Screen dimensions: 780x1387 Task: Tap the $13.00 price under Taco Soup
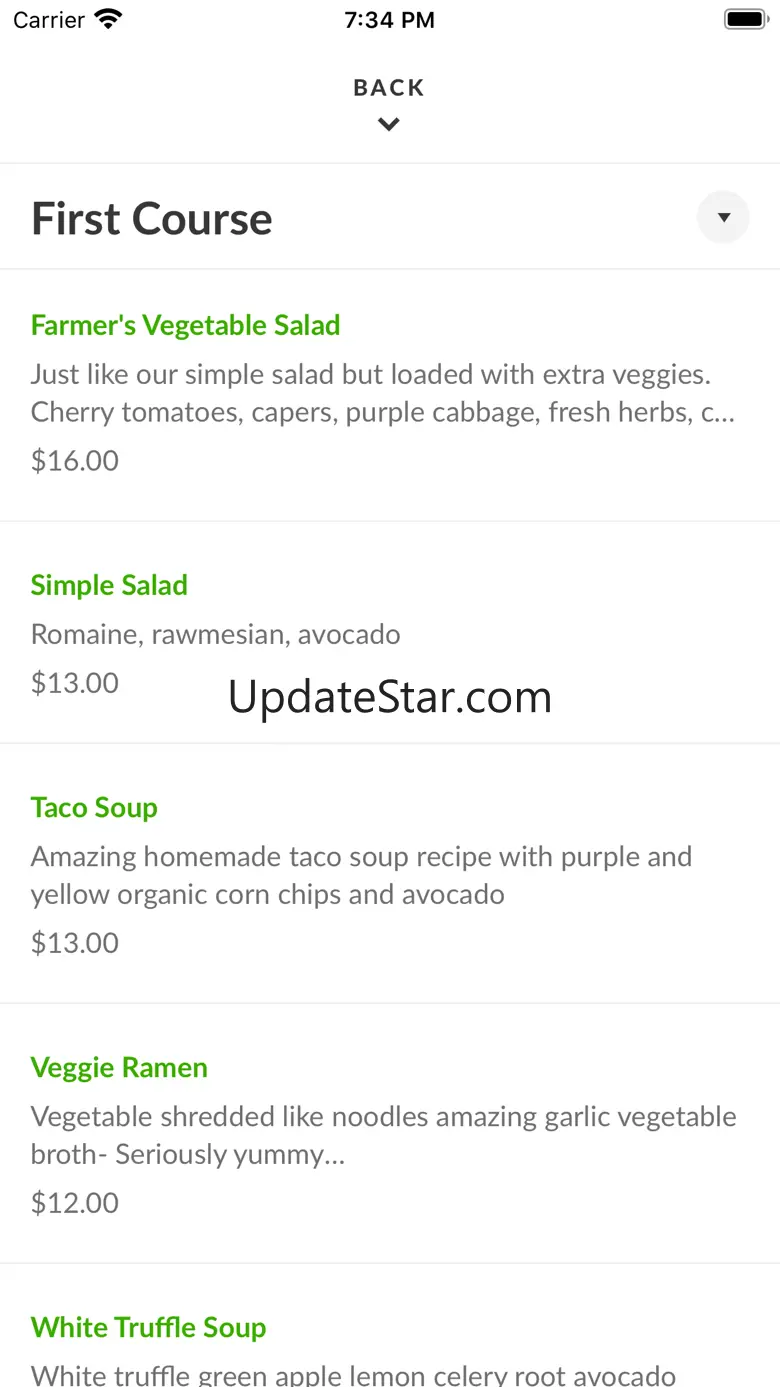coord(75,943)
